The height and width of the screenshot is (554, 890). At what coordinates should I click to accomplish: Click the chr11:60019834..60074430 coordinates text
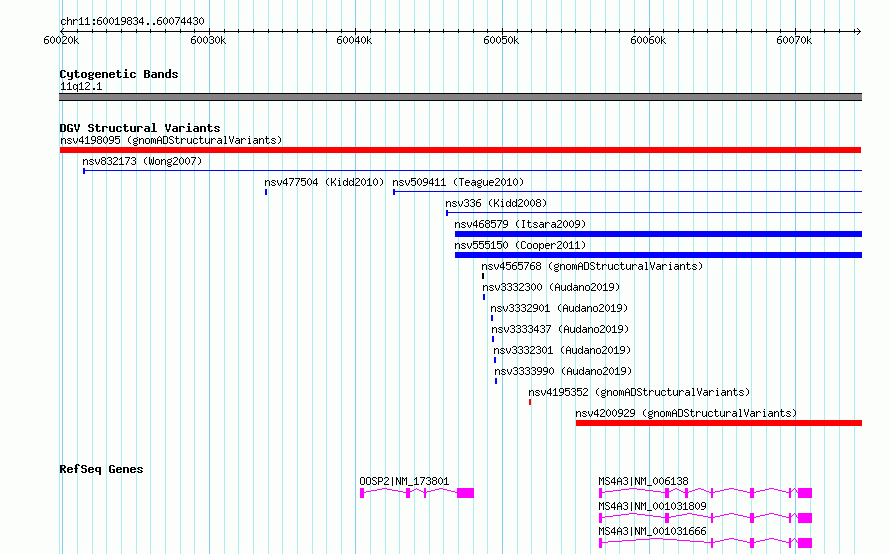132,22
